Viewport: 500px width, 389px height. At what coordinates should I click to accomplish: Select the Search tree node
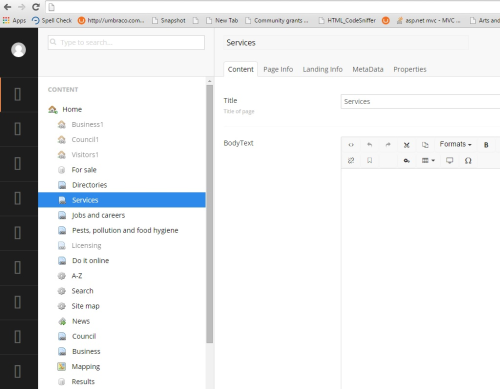point(82,291)
